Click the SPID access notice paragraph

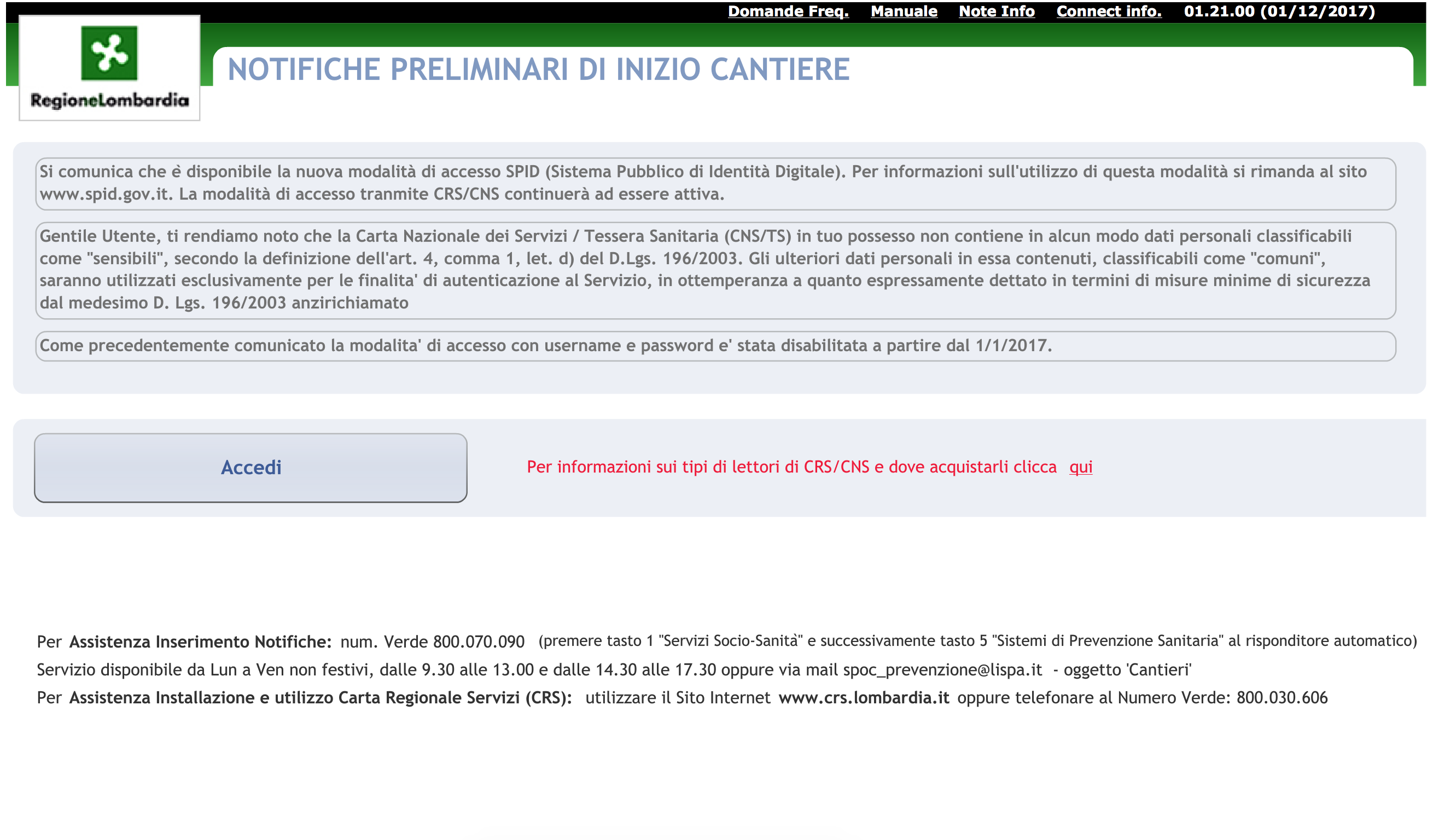(x=715, y=183)
